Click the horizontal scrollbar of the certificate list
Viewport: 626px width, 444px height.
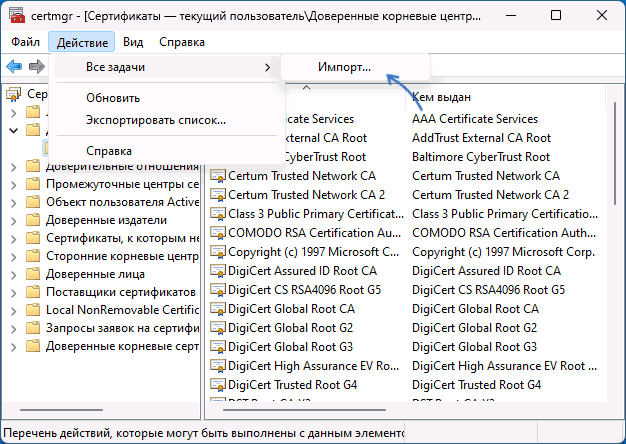pos(304,410)
